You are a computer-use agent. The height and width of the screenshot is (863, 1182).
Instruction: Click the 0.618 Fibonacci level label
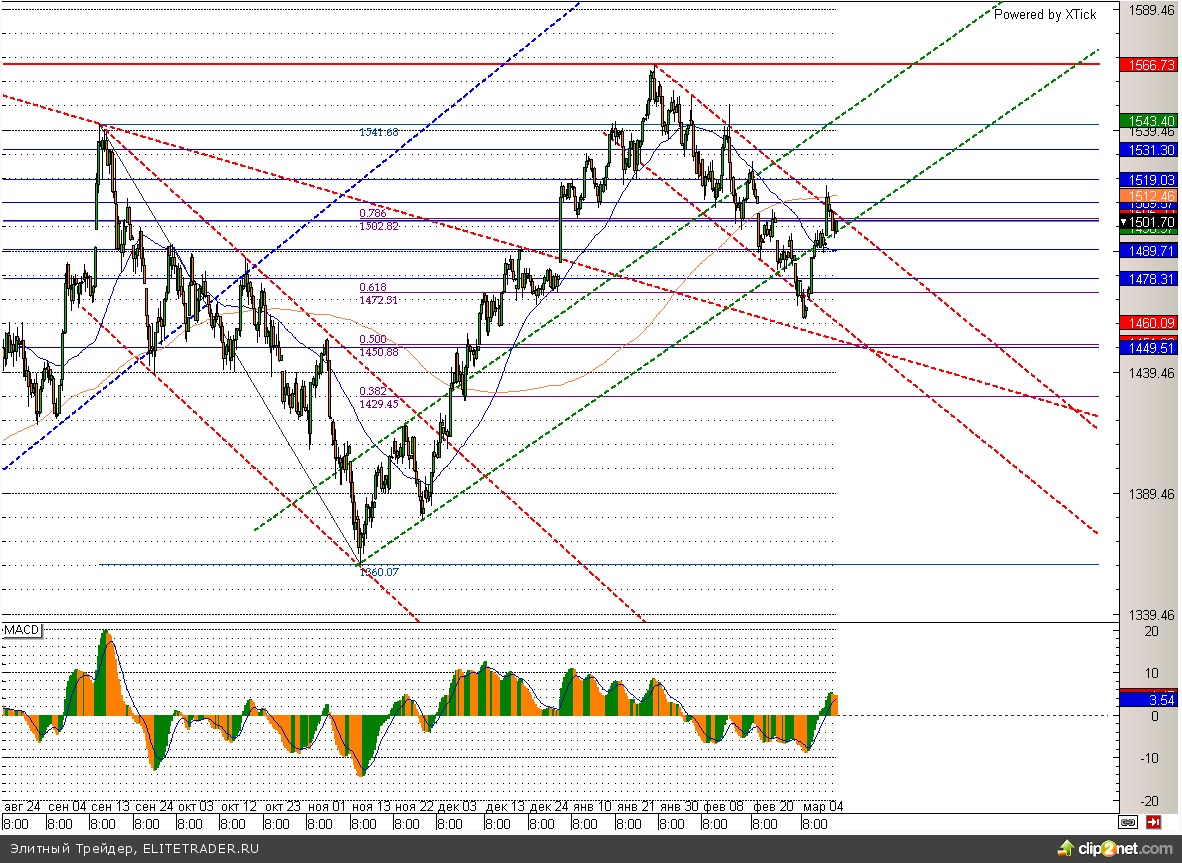tap(373, 288)
